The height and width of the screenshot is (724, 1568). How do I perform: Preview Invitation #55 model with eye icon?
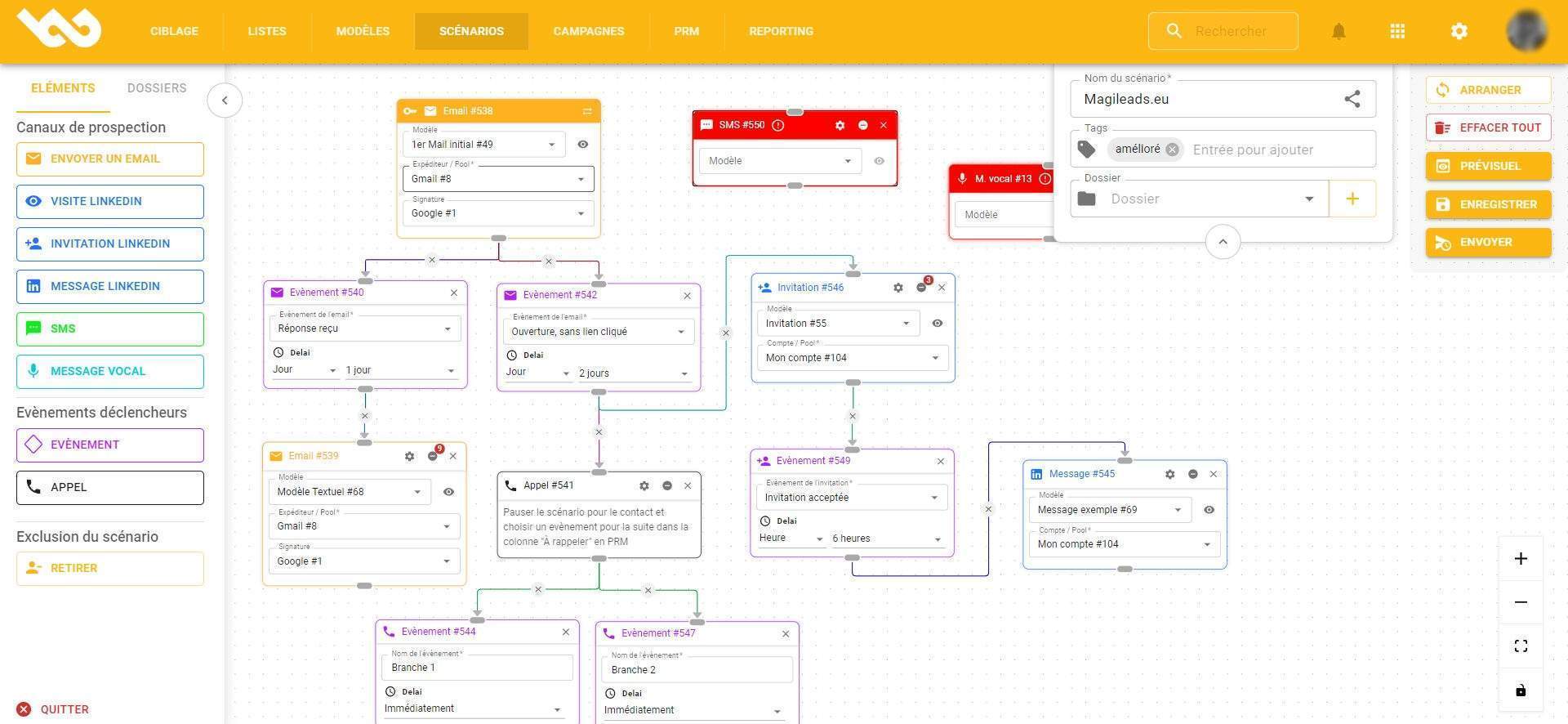[938, 324]
